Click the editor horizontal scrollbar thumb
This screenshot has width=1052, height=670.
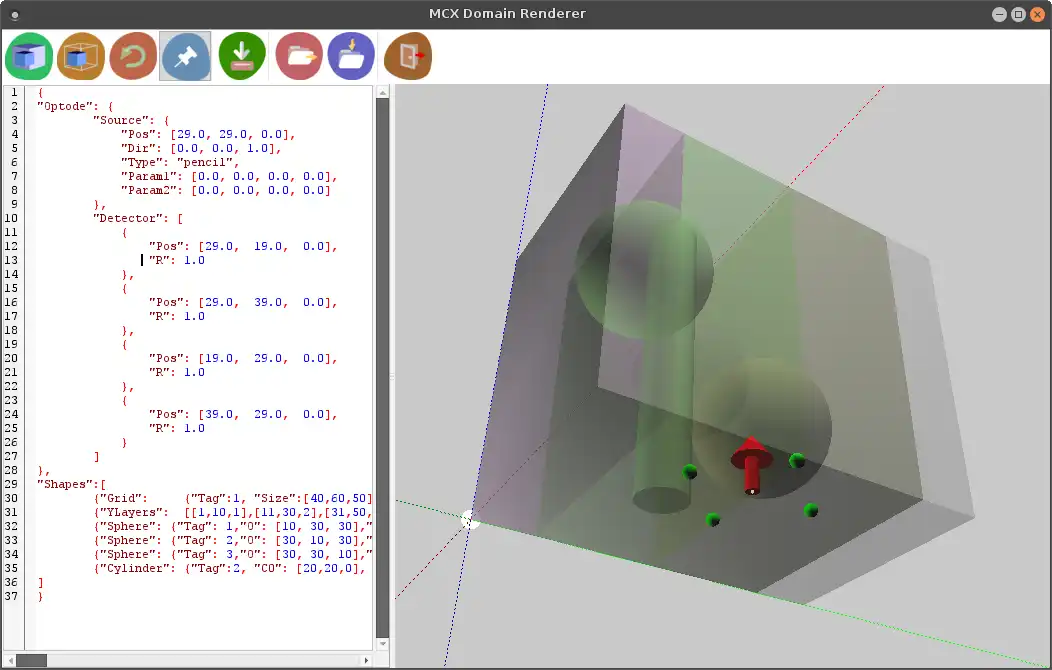(x=32, y=661)
